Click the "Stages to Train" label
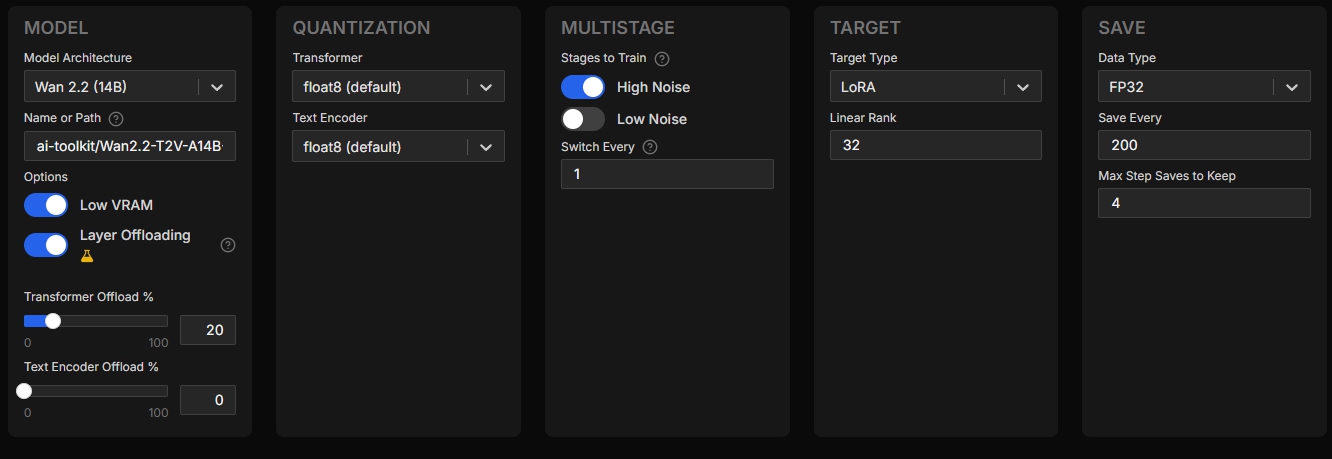This screenshot has width=1332, height=459. click(604, 58)
